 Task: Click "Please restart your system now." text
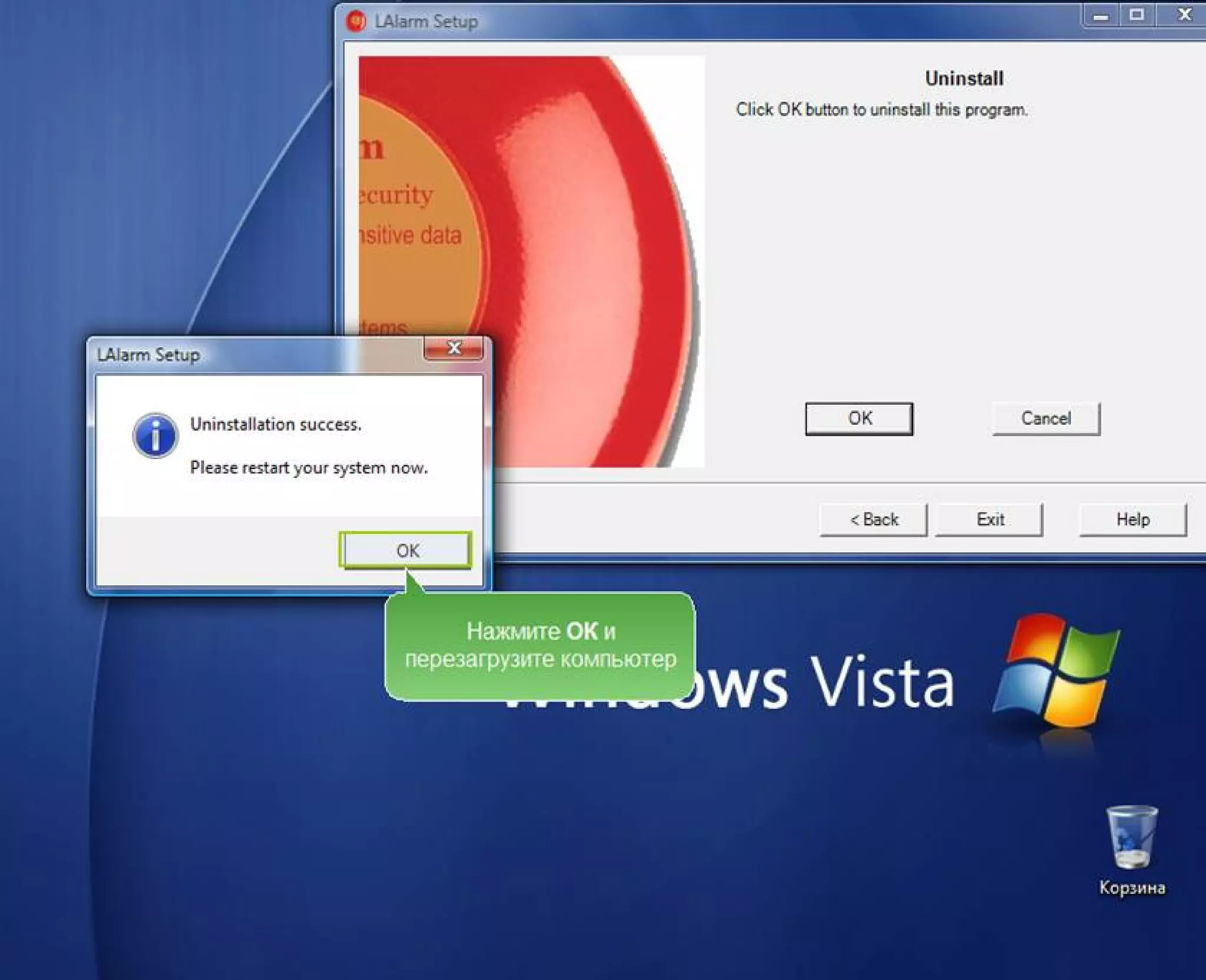tap(309, 468)
